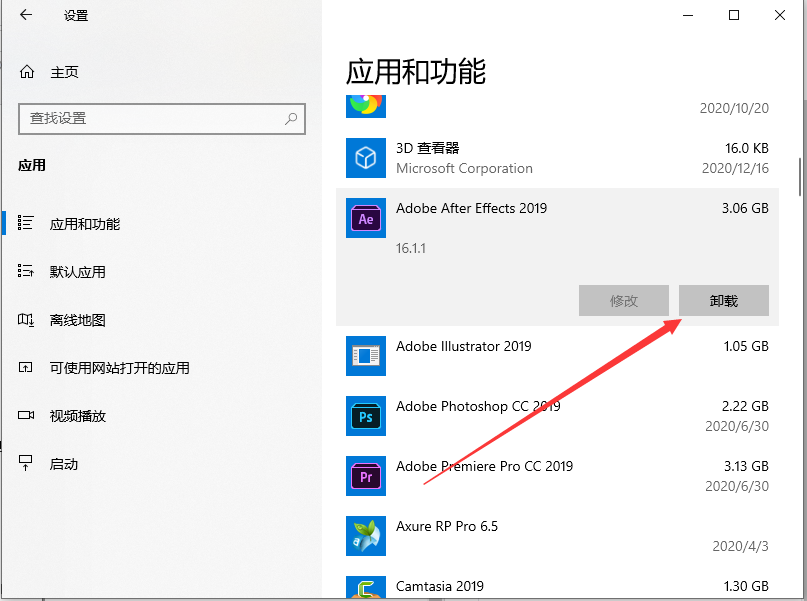This screenshot has width=807, height=601.
Task: Open the 启动 settings page
Action: point(64,464)
